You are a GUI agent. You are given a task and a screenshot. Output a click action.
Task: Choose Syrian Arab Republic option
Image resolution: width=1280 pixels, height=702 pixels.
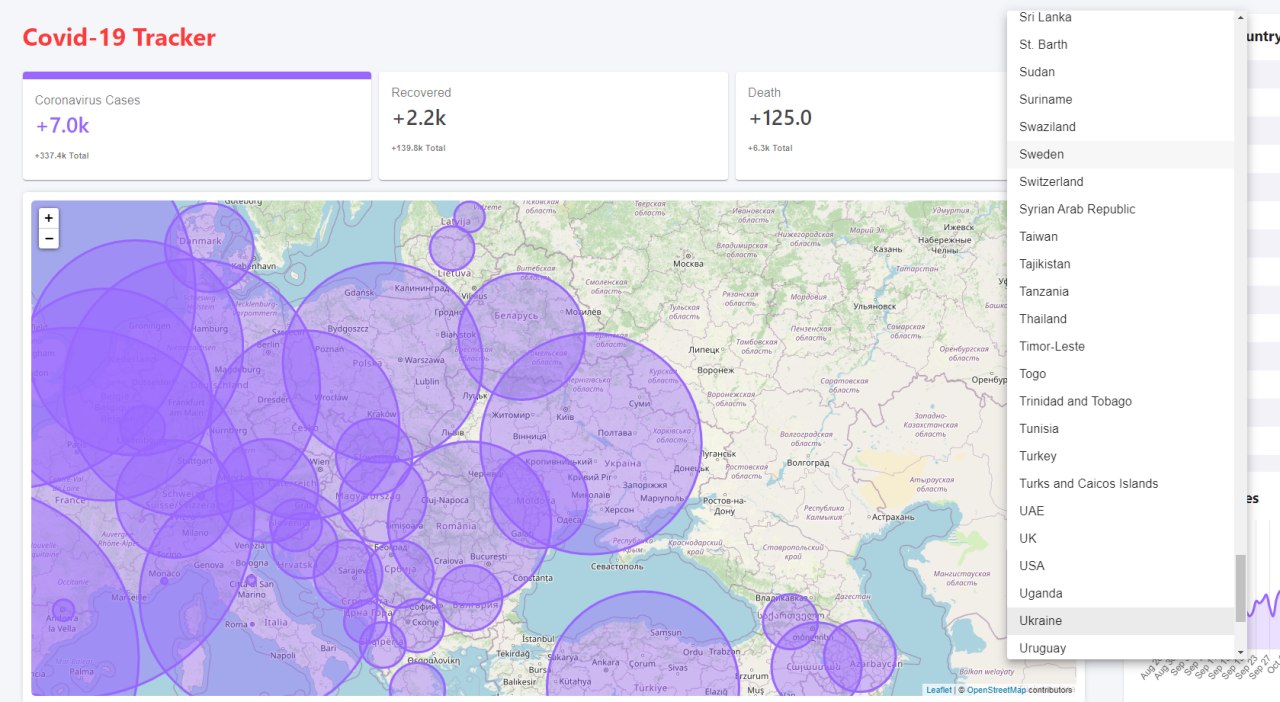pyautogui.click(x=1120, y=209)
